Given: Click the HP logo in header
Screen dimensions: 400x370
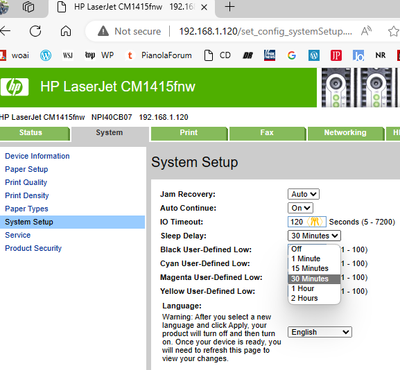Looking at the screenshot, I should coord(14,87).
